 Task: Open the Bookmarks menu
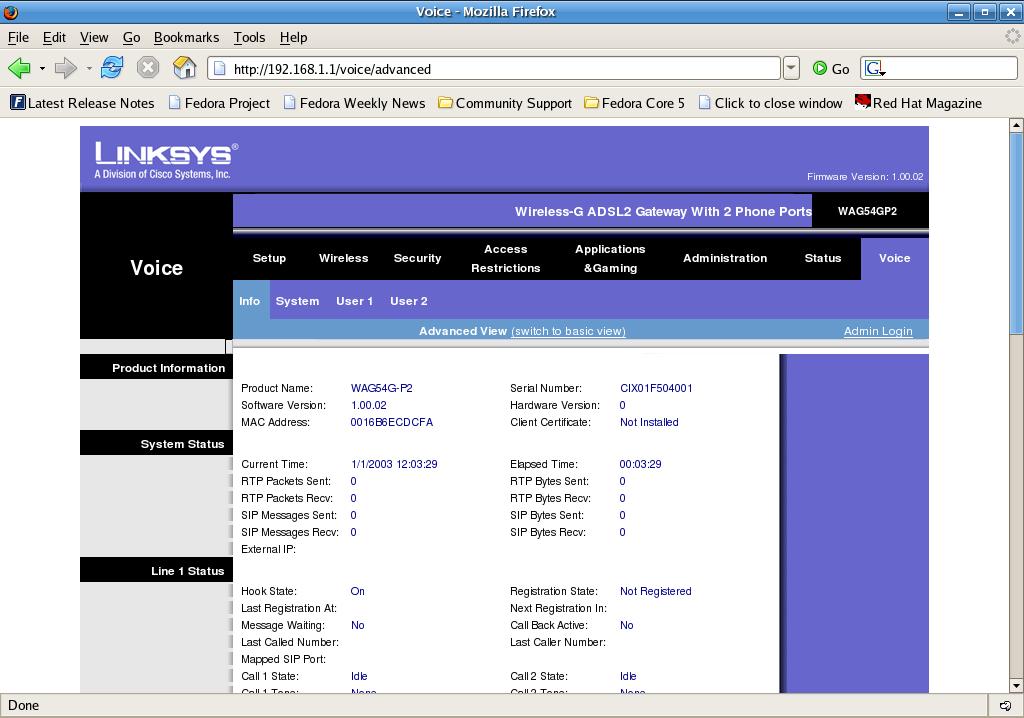point(186,37)
